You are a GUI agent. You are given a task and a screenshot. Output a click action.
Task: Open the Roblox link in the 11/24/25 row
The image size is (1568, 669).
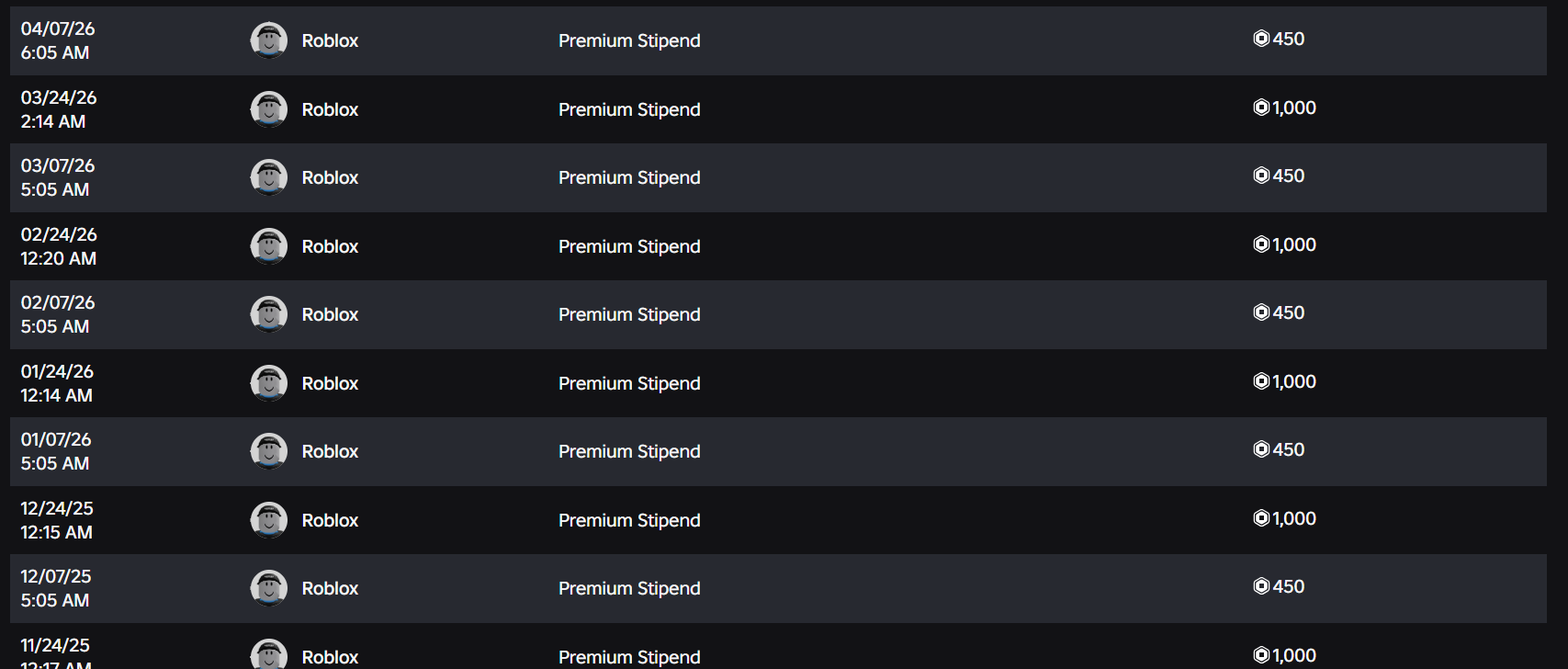(x=330, y=657)
